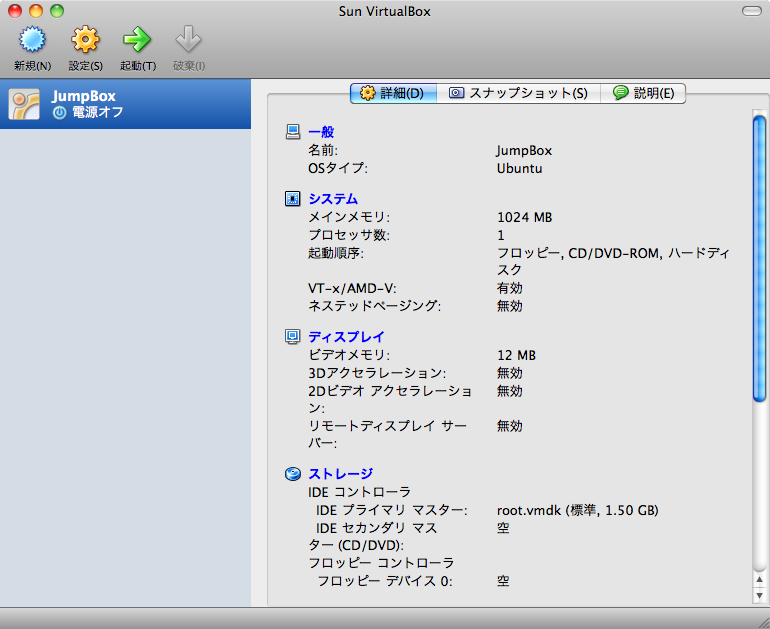The height and width of the screenshot is (629, 770).
Task: Click the 12 MB video memory value
Action: [x=516, y=355]
